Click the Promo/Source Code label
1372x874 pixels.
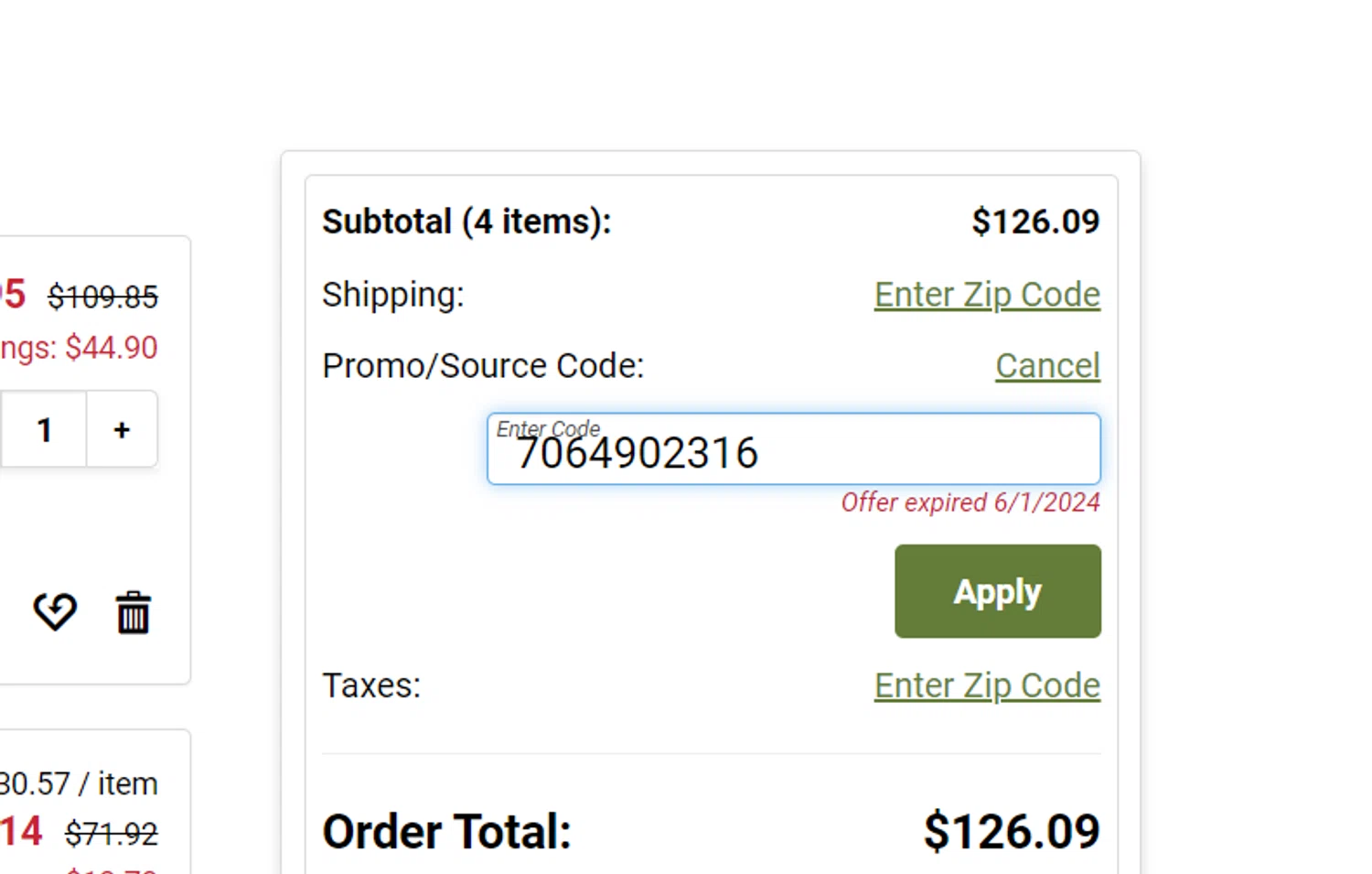coord(483,366)
